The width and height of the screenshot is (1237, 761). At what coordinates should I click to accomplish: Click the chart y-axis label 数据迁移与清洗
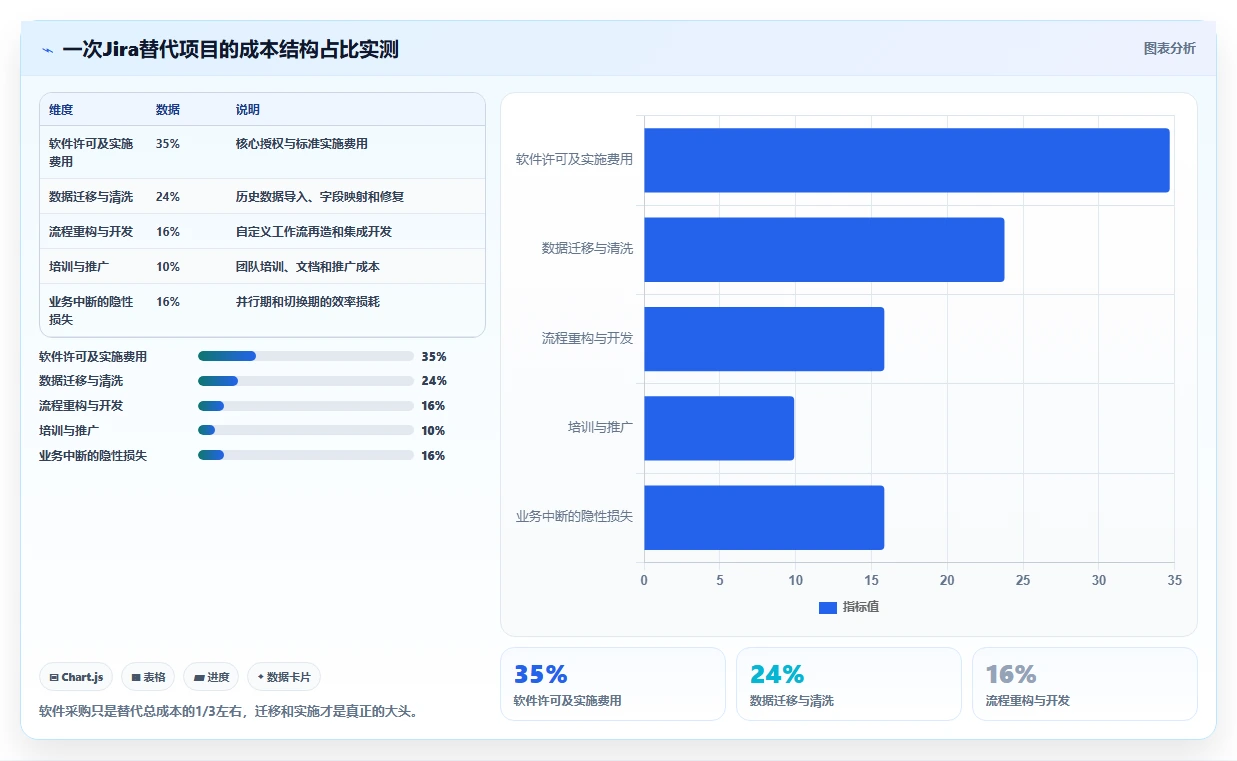click(587, 248)
